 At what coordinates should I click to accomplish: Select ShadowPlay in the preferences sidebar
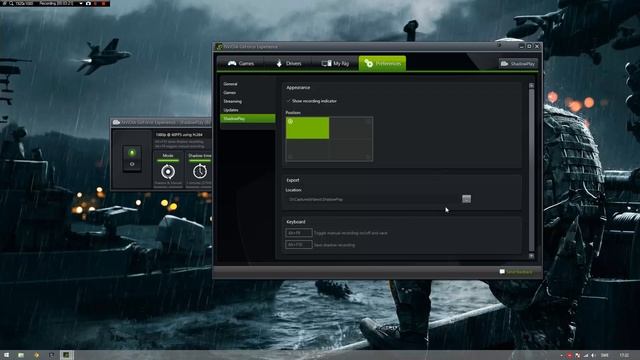(247, 118)
